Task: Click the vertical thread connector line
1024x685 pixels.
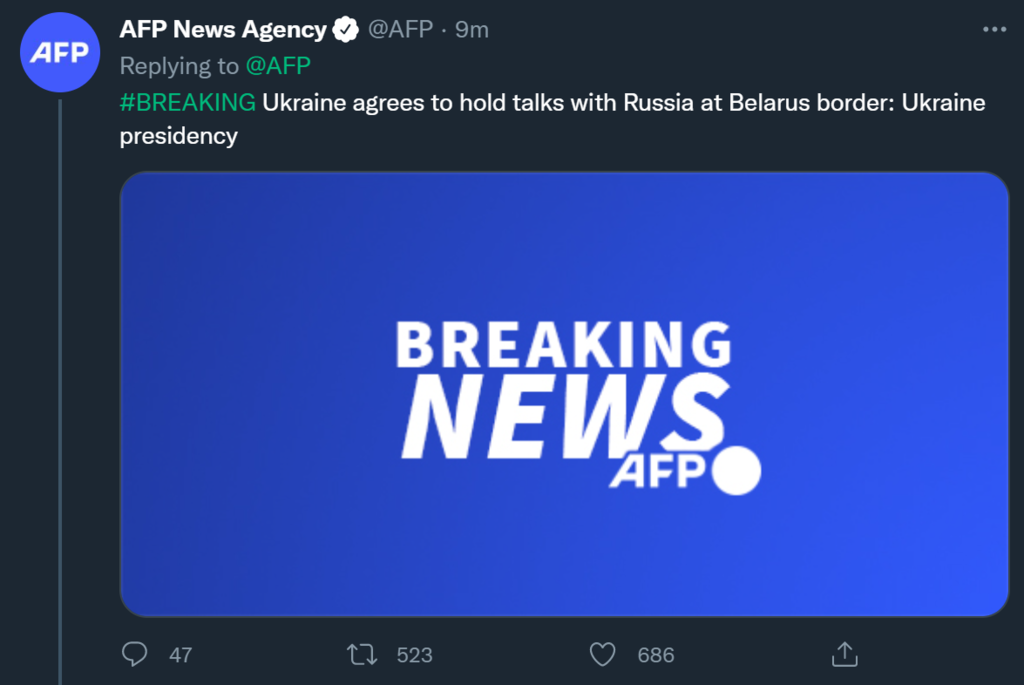Action: tap(60, 392)
